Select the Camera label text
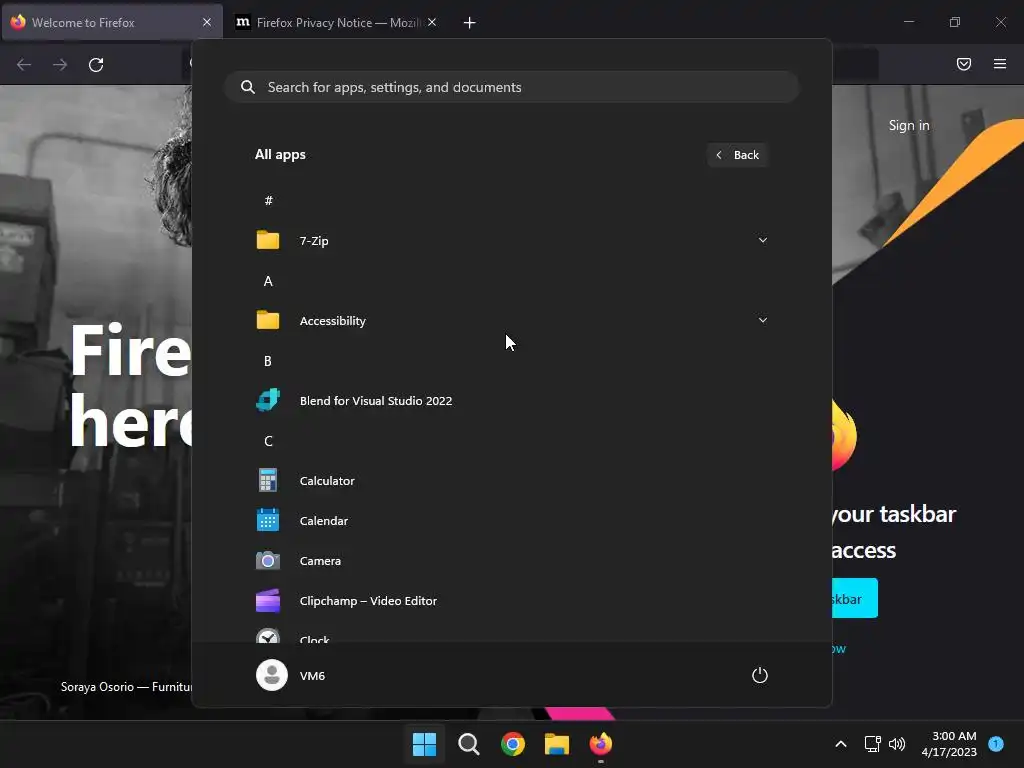 coord(320,560)
